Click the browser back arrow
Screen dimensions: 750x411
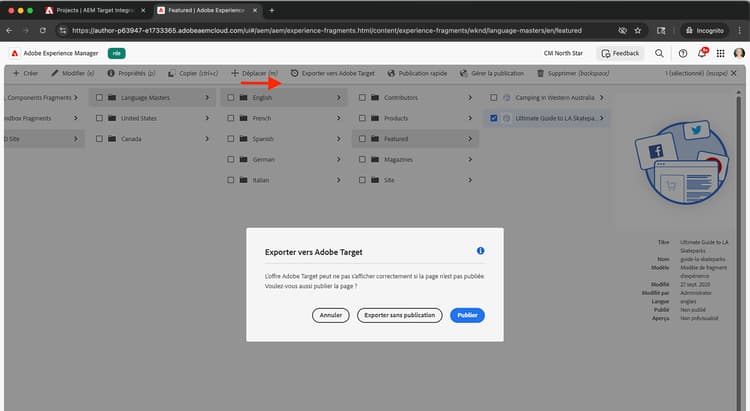9,30
